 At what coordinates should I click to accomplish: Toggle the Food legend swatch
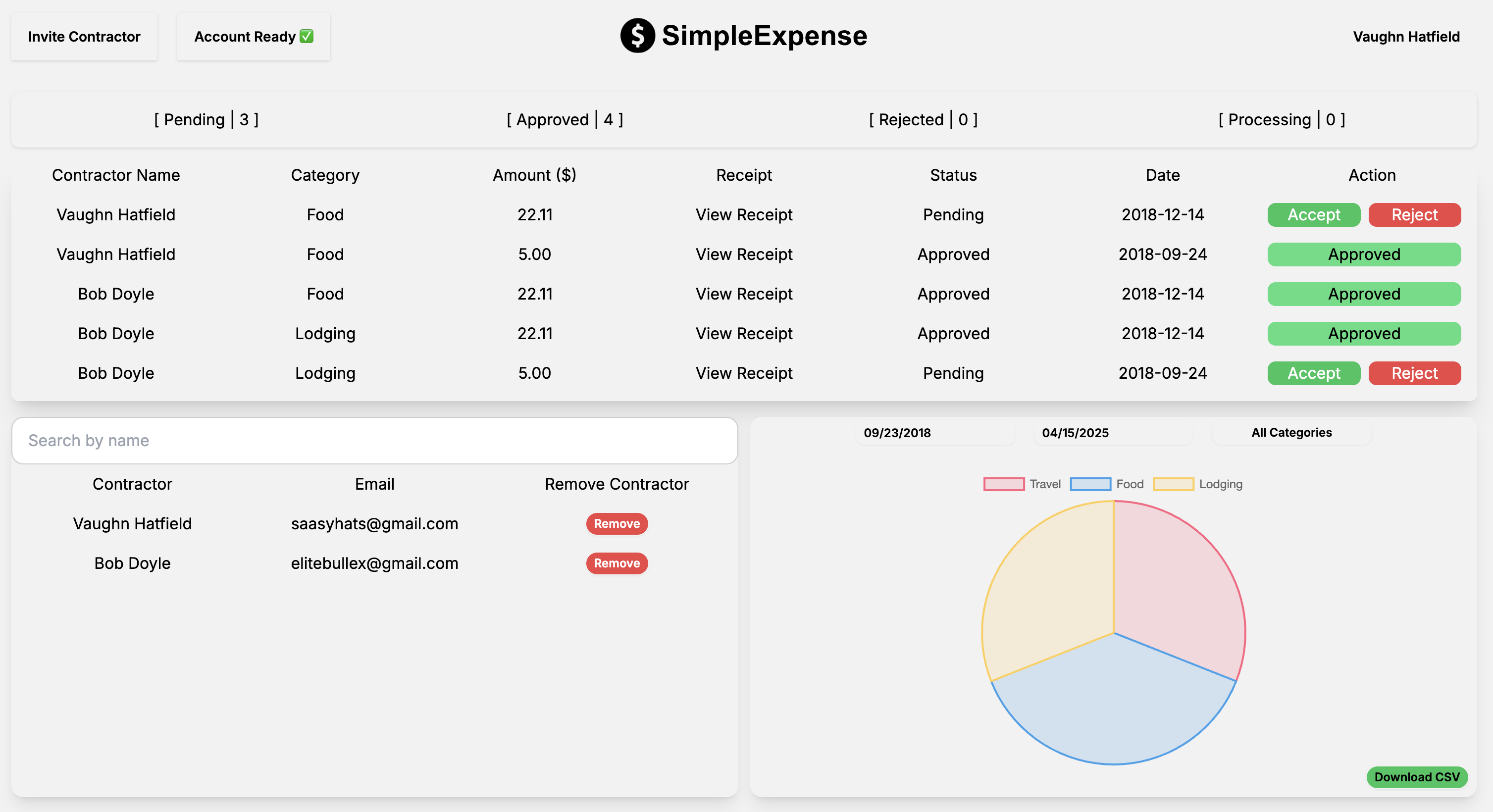(x=1090, y=484)
